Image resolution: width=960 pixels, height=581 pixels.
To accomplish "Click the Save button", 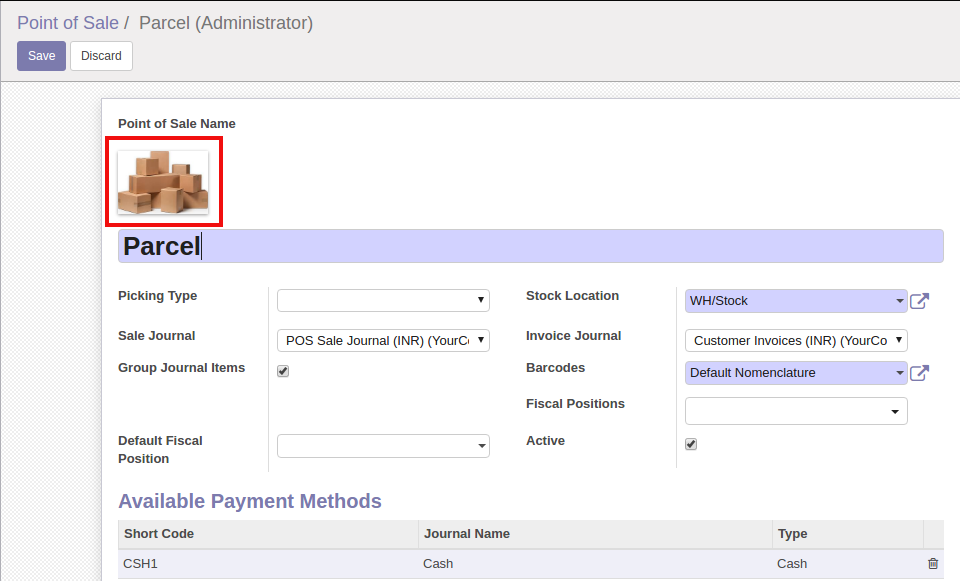I will [x=41, y=56].
